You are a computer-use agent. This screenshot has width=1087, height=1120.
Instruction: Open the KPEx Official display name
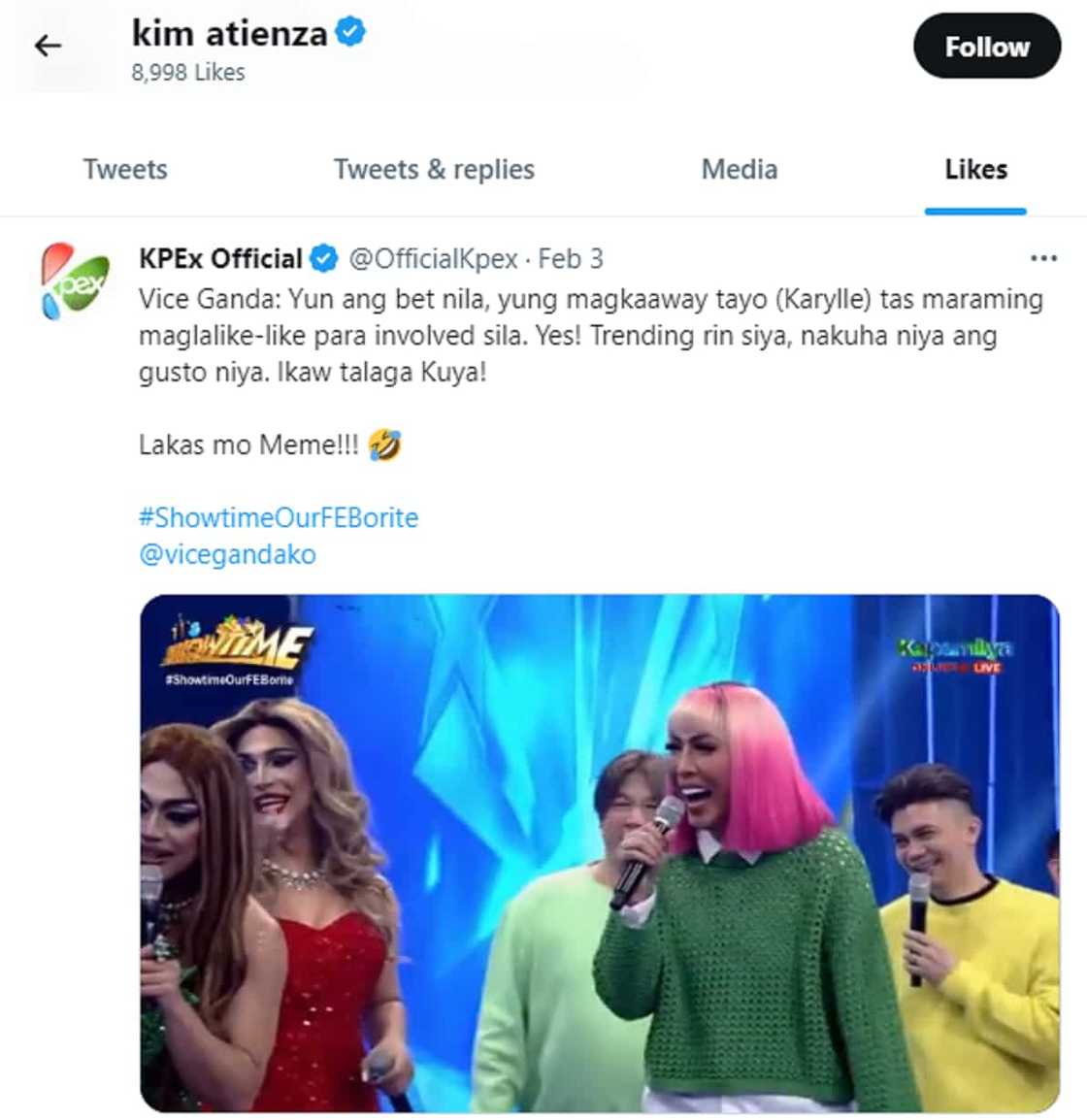(220, 259)
